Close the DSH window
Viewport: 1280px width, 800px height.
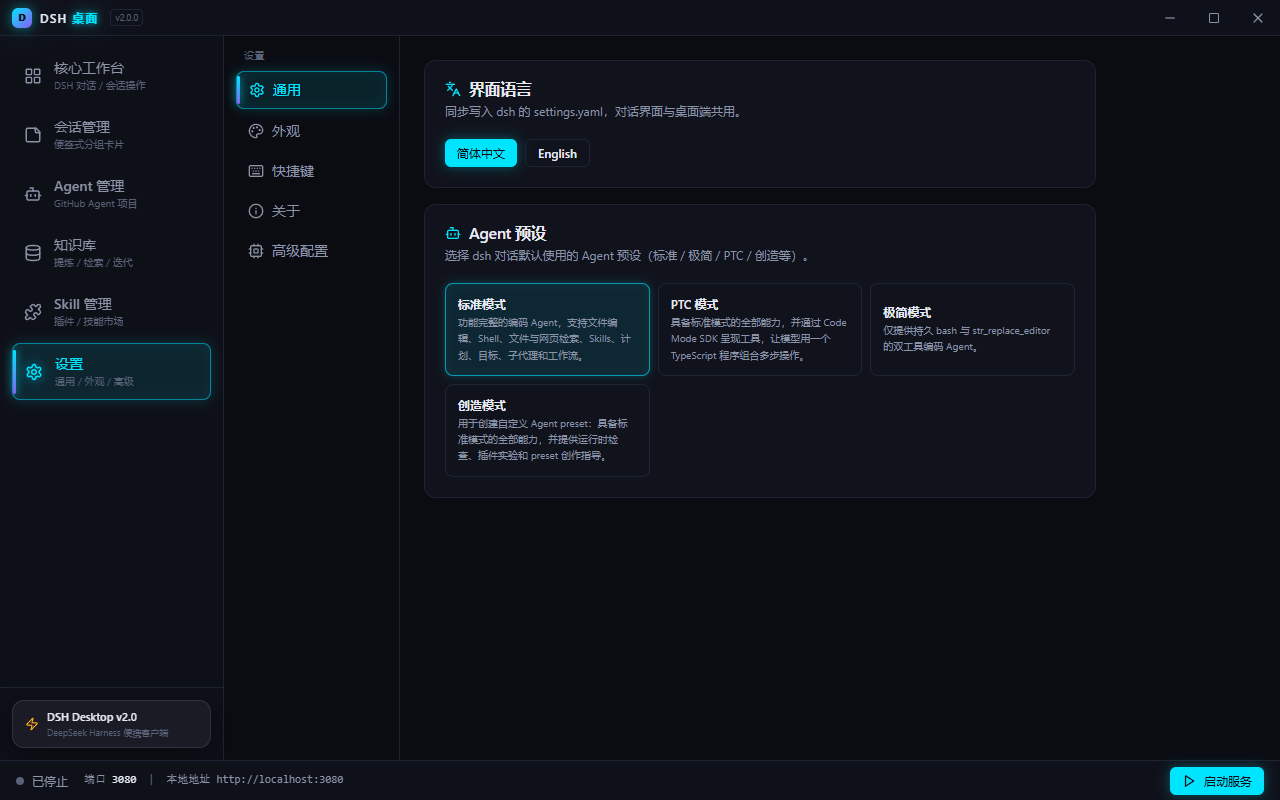(x=1258, y=18)
